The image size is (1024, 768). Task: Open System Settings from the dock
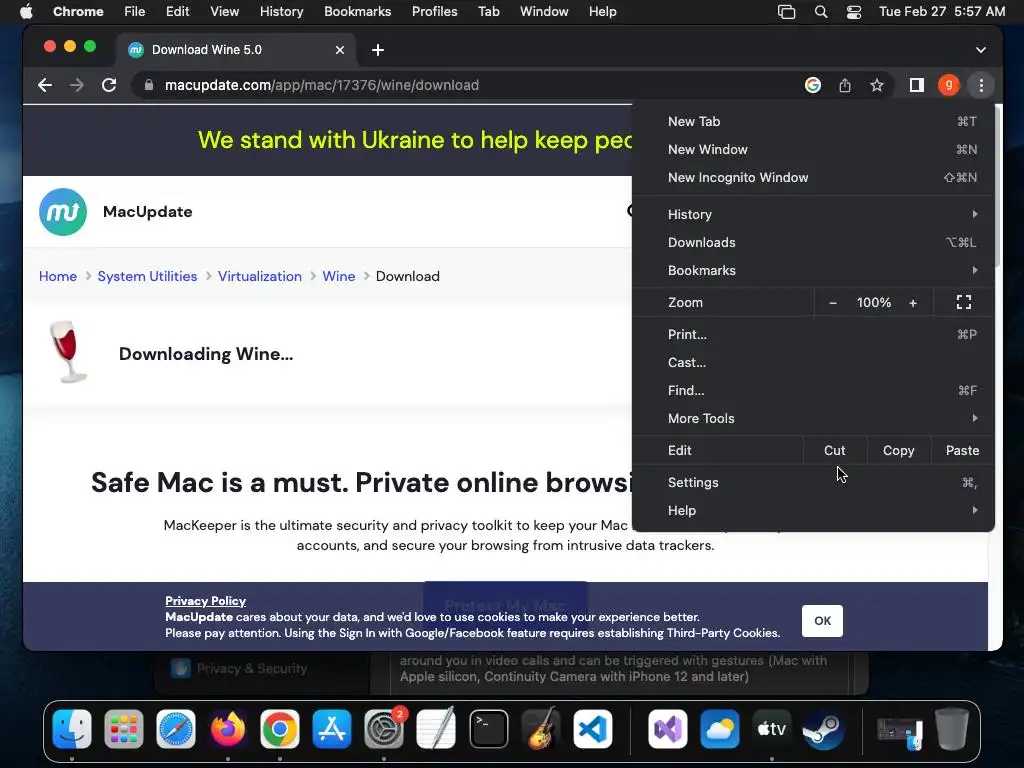point(384,729)
